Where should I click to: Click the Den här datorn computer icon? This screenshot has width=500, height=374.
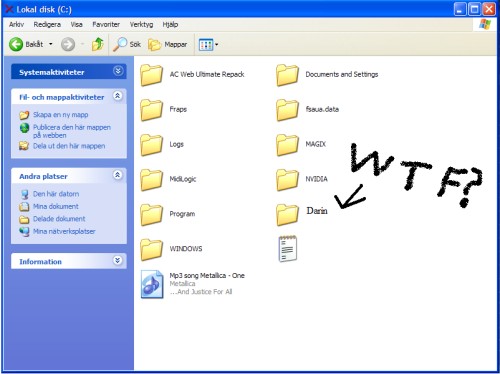[24, 194]
